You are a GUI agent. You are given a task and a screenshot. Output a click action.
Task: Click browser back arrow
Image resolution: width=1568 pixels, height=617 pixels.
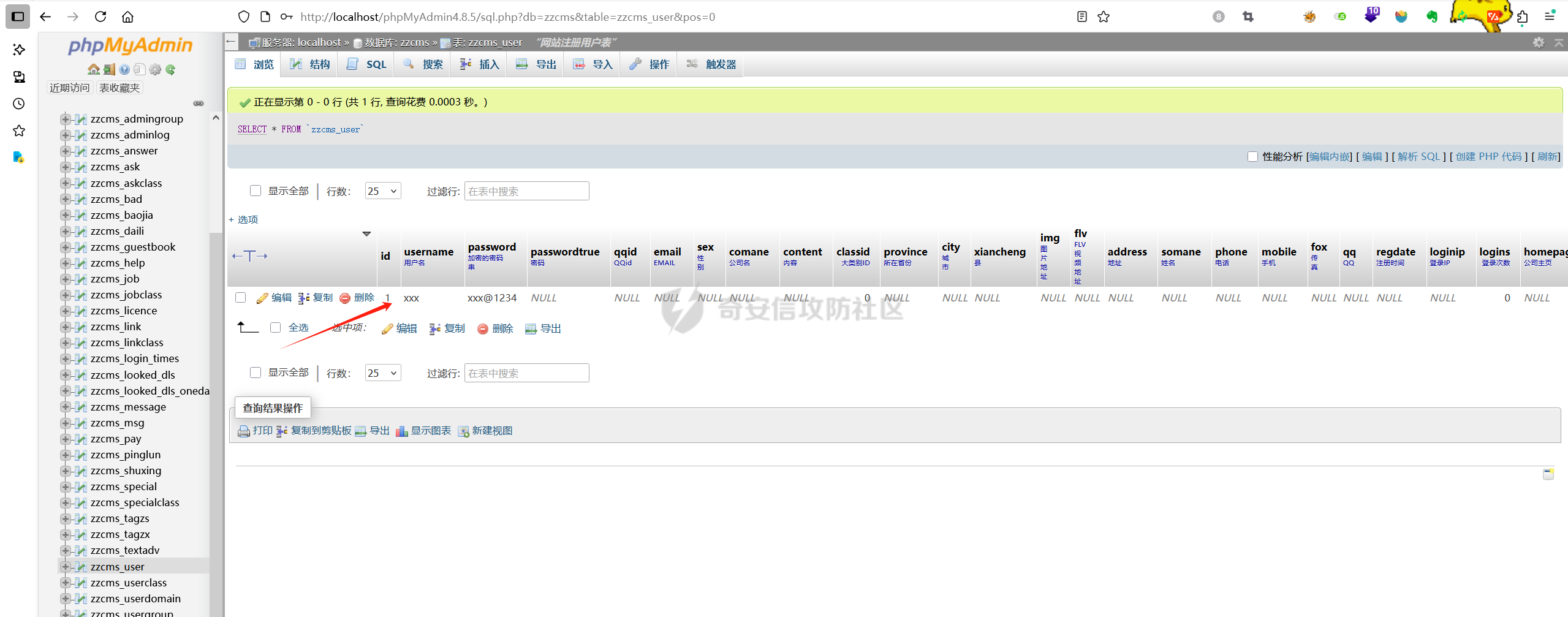pyautogui.click(x=45, y=17)
